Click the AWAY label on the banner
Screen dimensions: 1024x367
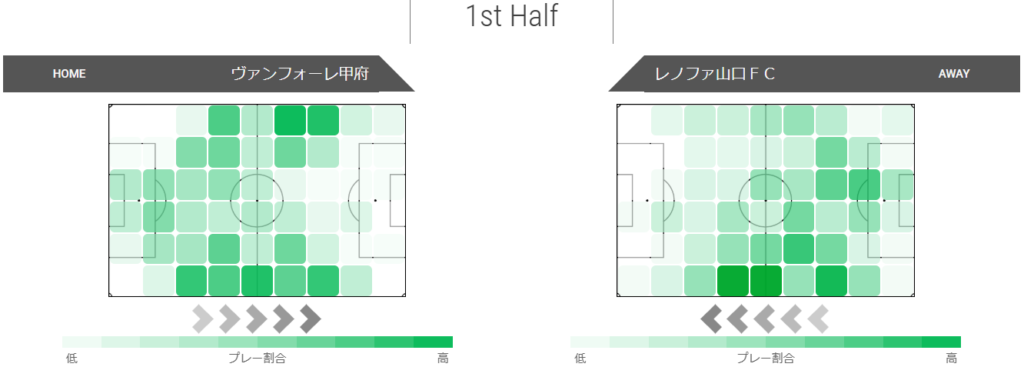point(954,74)
